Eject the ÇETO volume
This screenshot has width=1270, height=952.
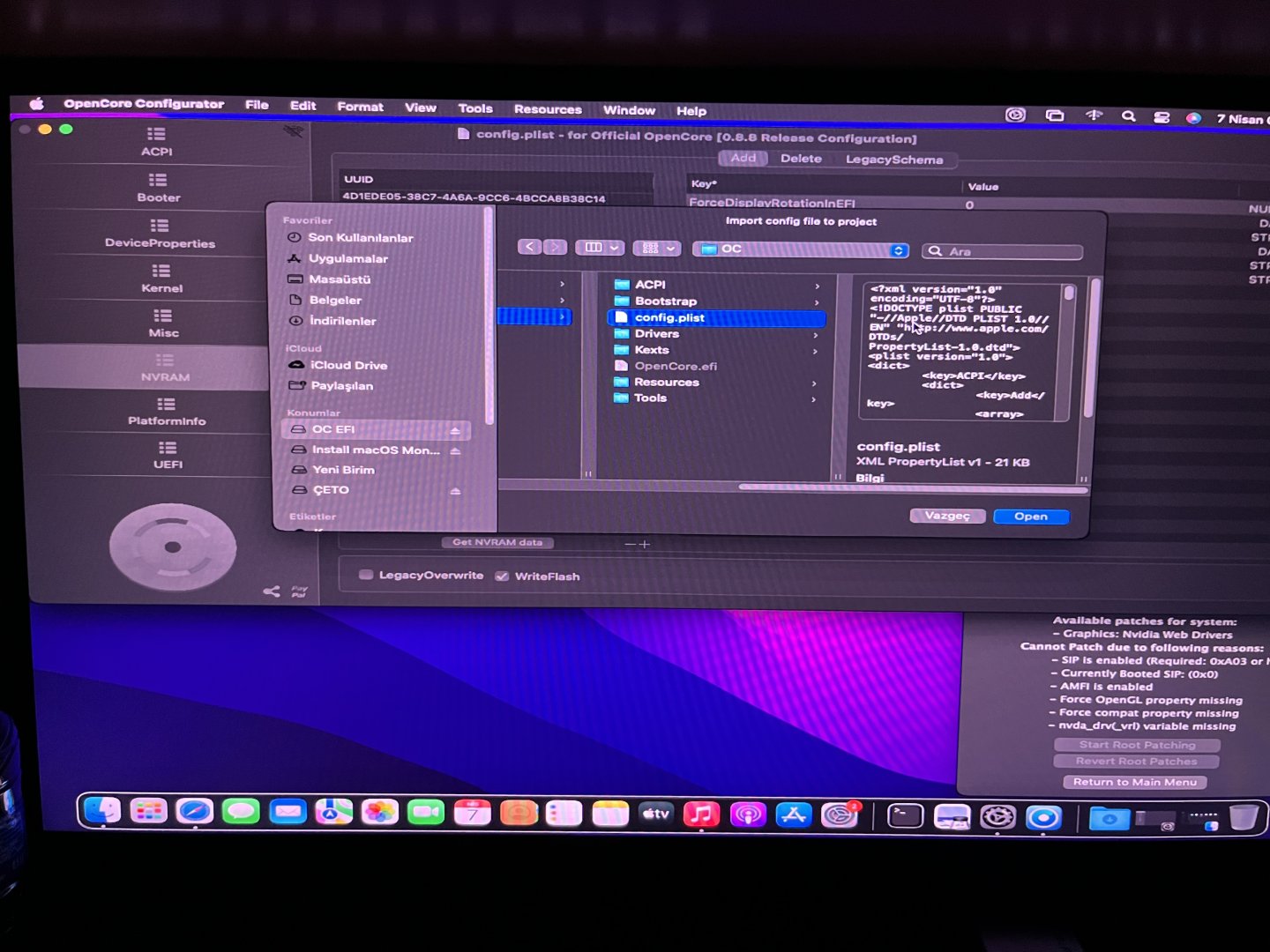pos(455,491)
